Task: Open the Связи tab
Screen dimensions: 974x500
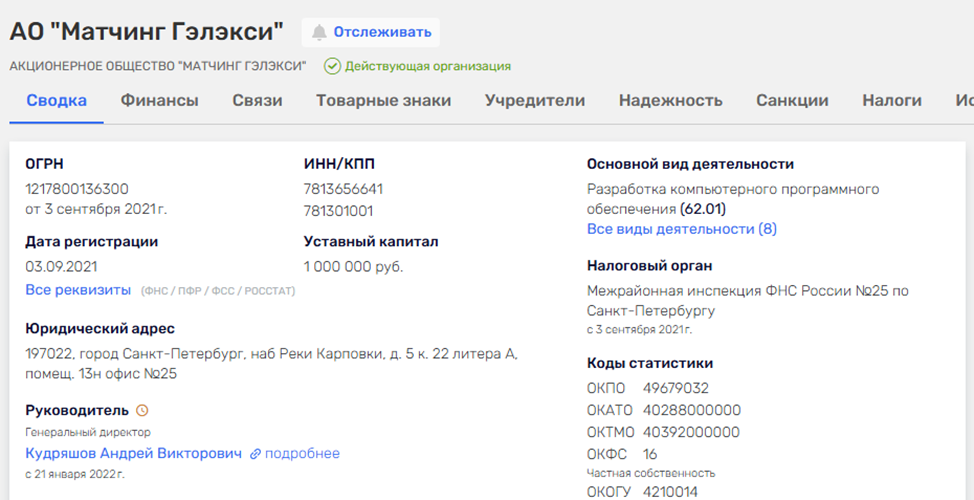Action: tap(257, 101)
